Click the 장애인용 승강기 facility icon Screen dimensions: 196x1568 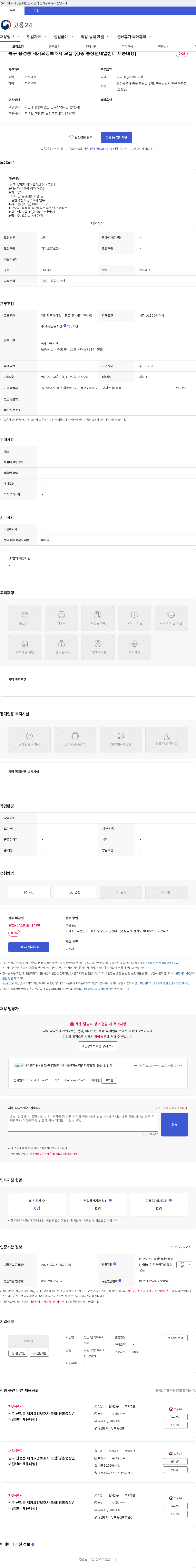tap(75, 740)
